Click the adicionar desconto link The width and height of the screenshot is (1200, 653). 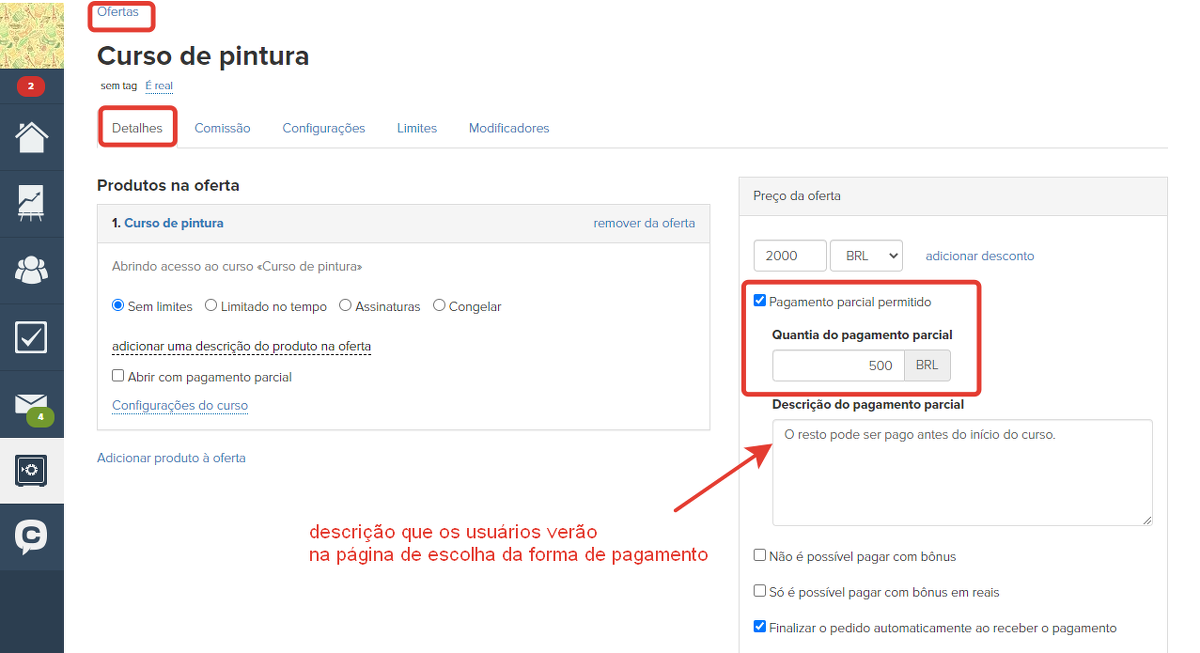[979, 256]
